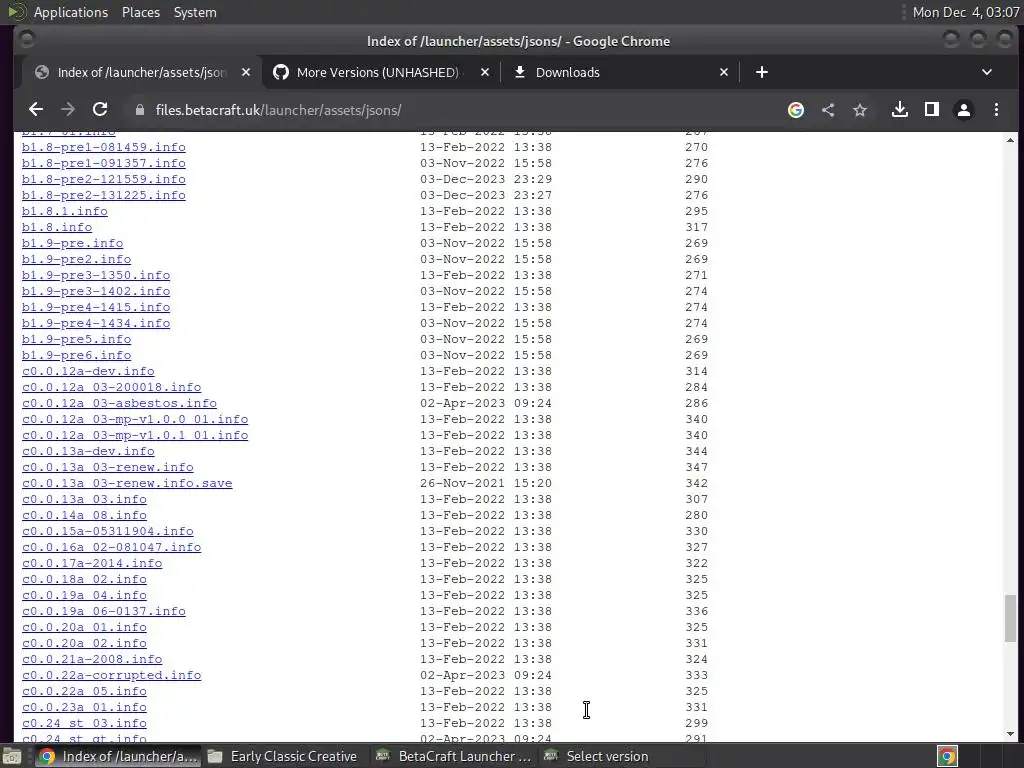Open the System menu
The height and width of the screenshot is (768, 1024).
point(195,12)
